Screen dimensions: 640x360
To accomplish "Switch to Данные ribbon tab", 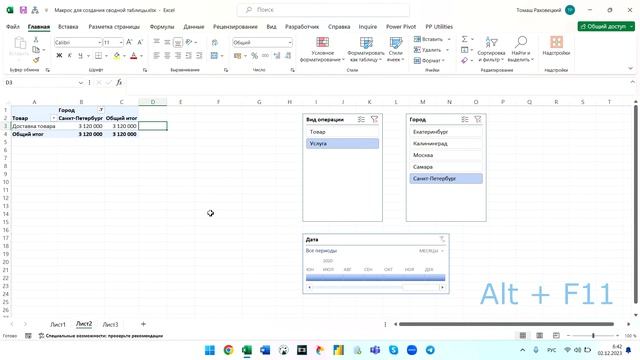I will [193, 27].
